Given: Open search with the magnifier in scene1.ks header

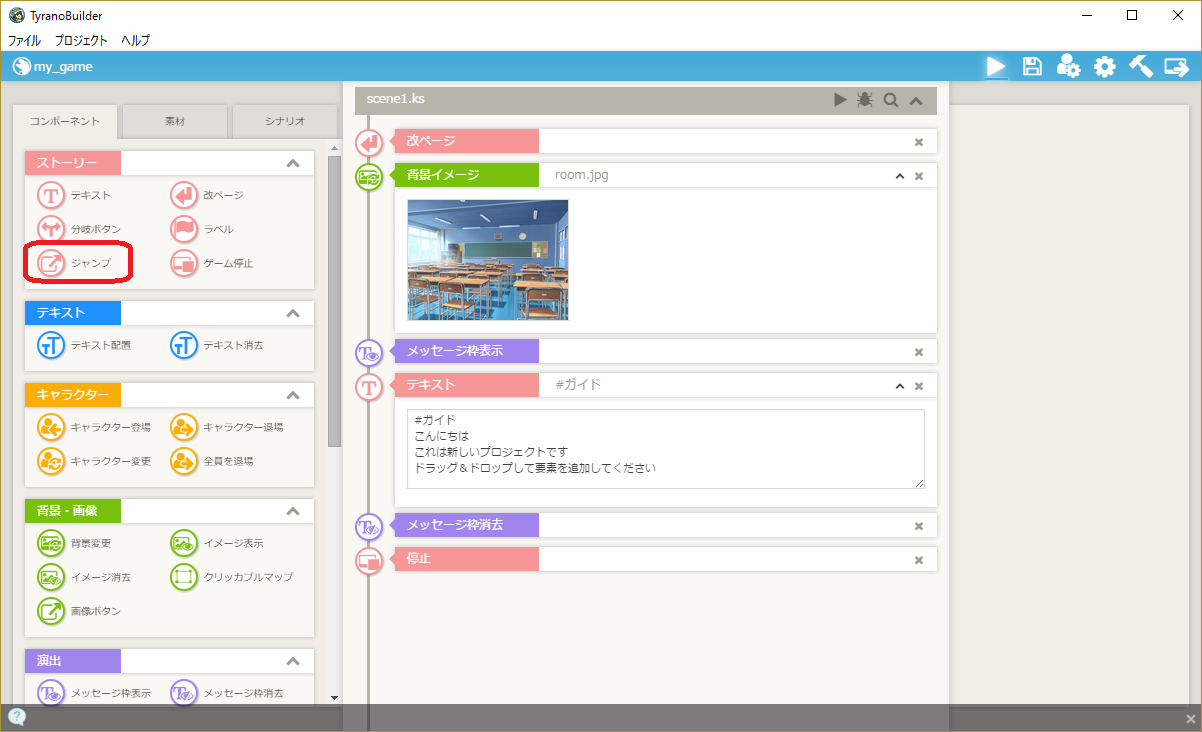Looking at the screenshot, I should (x=890, y=100).
